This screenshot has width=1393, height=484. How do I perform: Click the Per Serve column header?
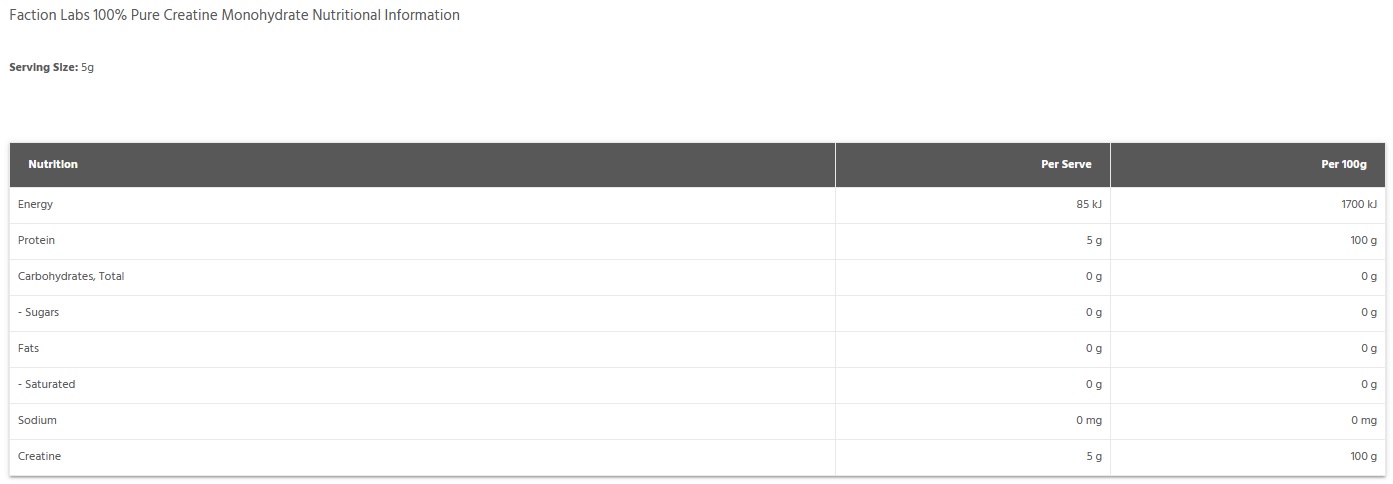[1066, 164]
